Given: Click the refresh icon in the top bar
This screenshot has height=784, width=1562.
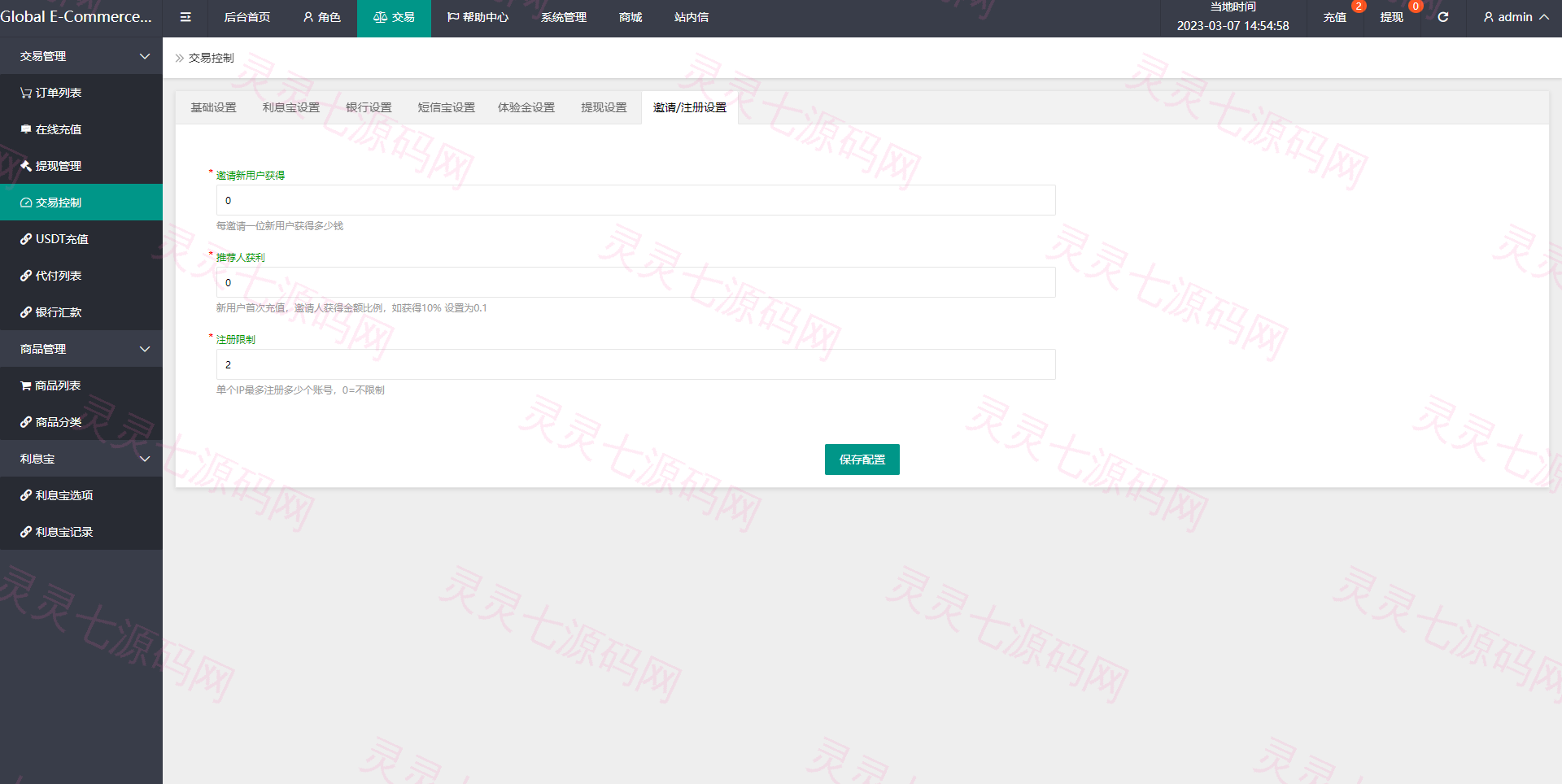Looking at the screenshot, I should [1443, 17].
